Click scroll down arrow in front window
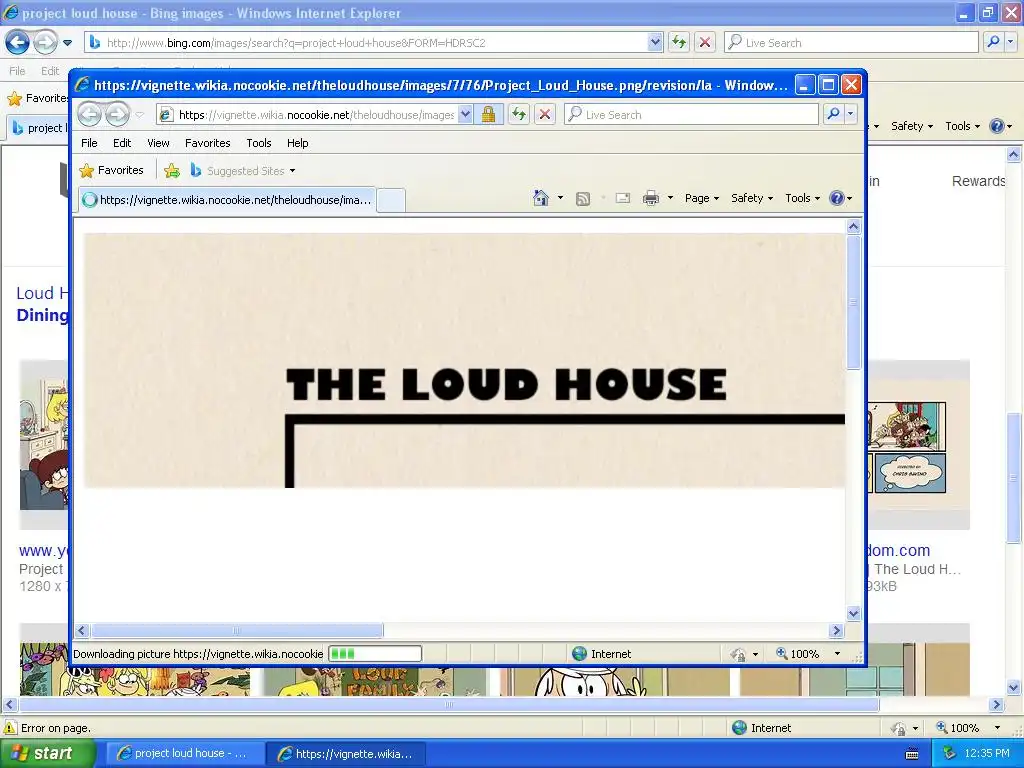Image resolution: width=1024 pixels, height=768 pixels. pyautogui.click(x=854, y=613)
